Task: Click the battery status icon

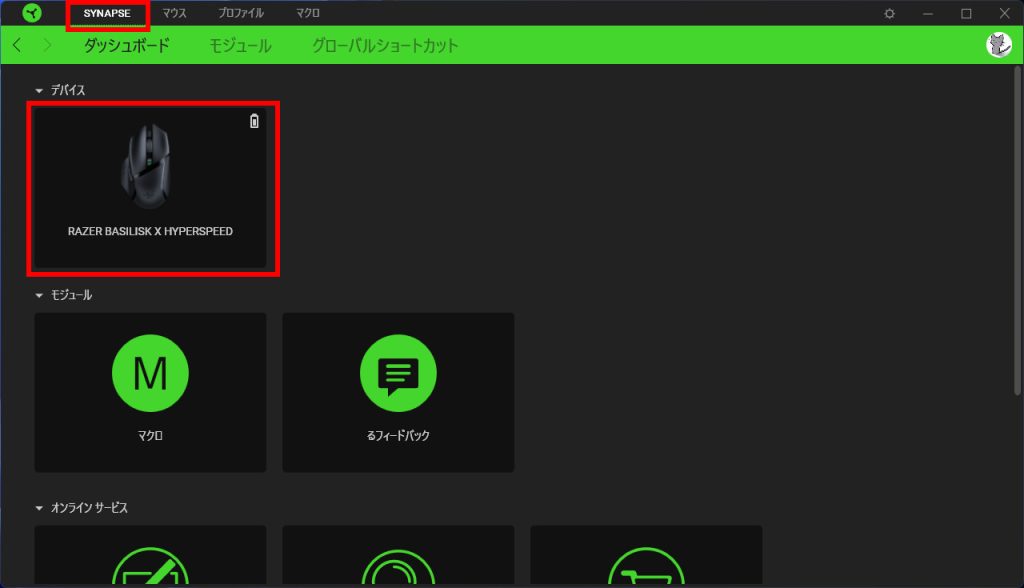Action: pos(254,121)
